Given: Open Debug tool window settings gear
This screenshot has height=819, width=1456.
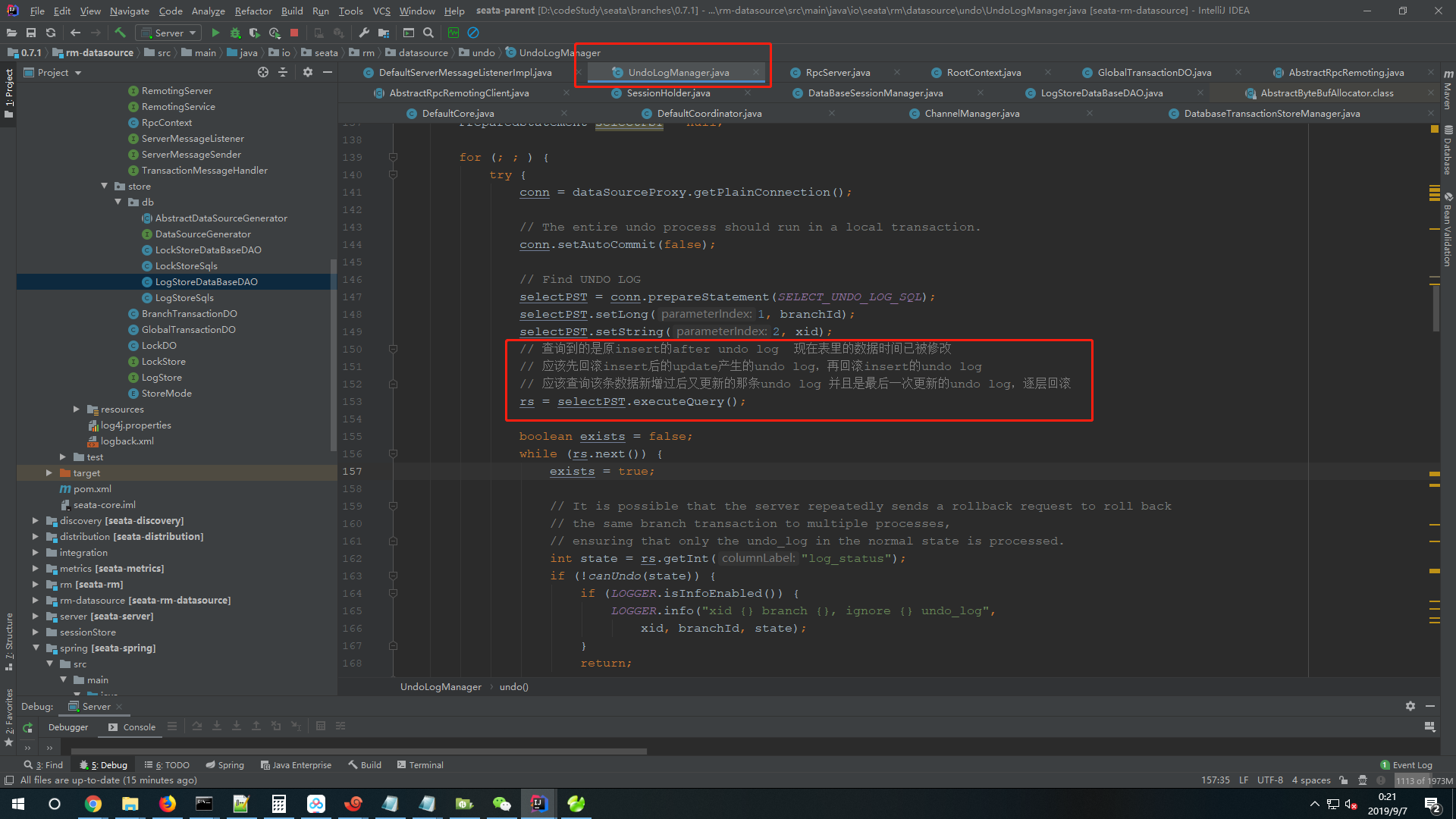Looking at the screenshot, I should point(1410,706).
